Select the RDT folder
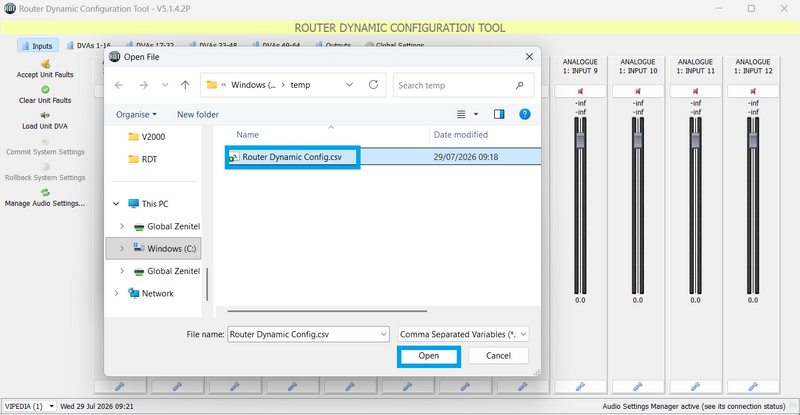The height and width of the screenshot is (415, 800). pyautogui.click(x=143, y=159)
